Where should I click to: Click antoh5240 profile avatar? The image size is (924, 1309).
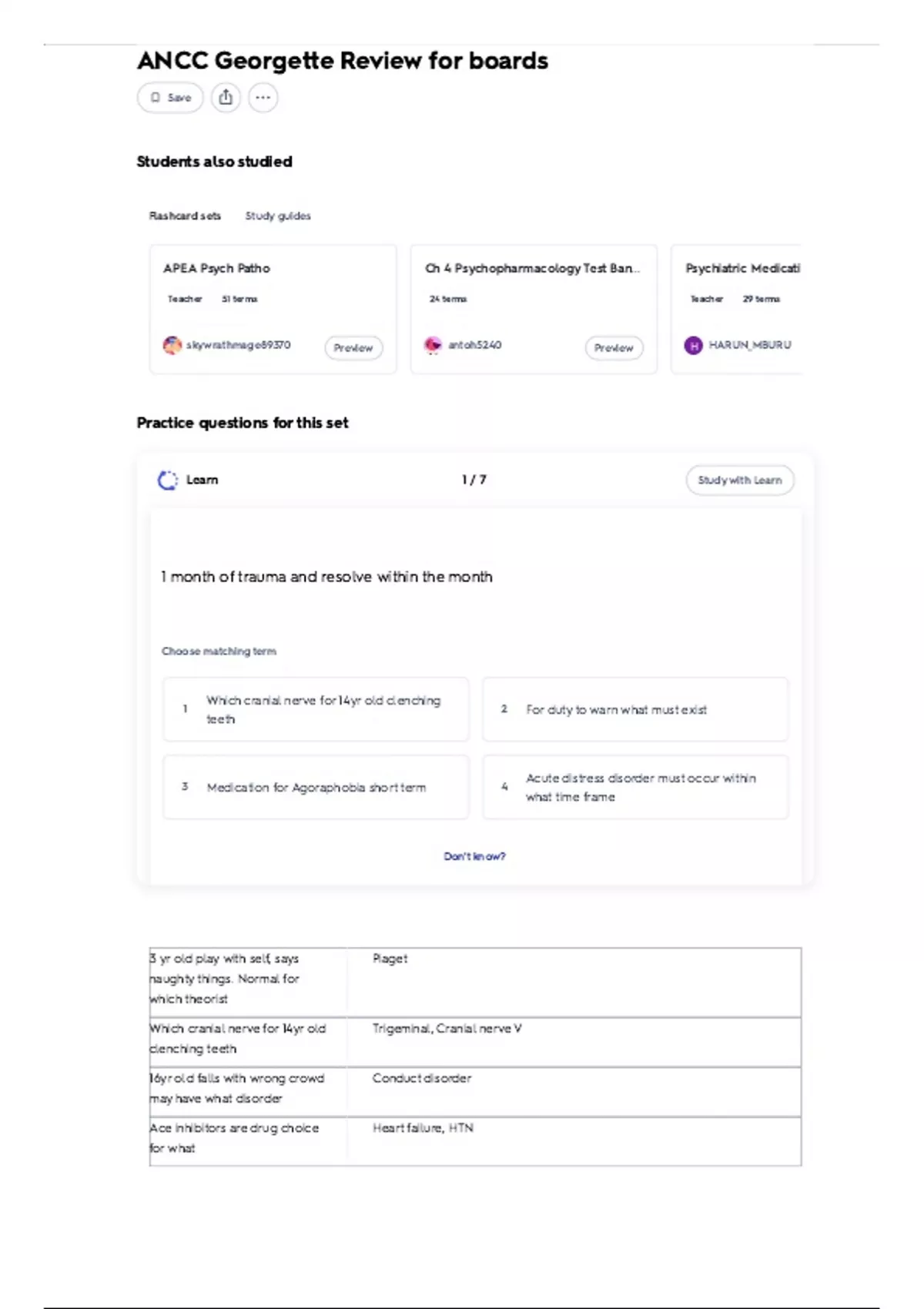click(x=434, y=345)
